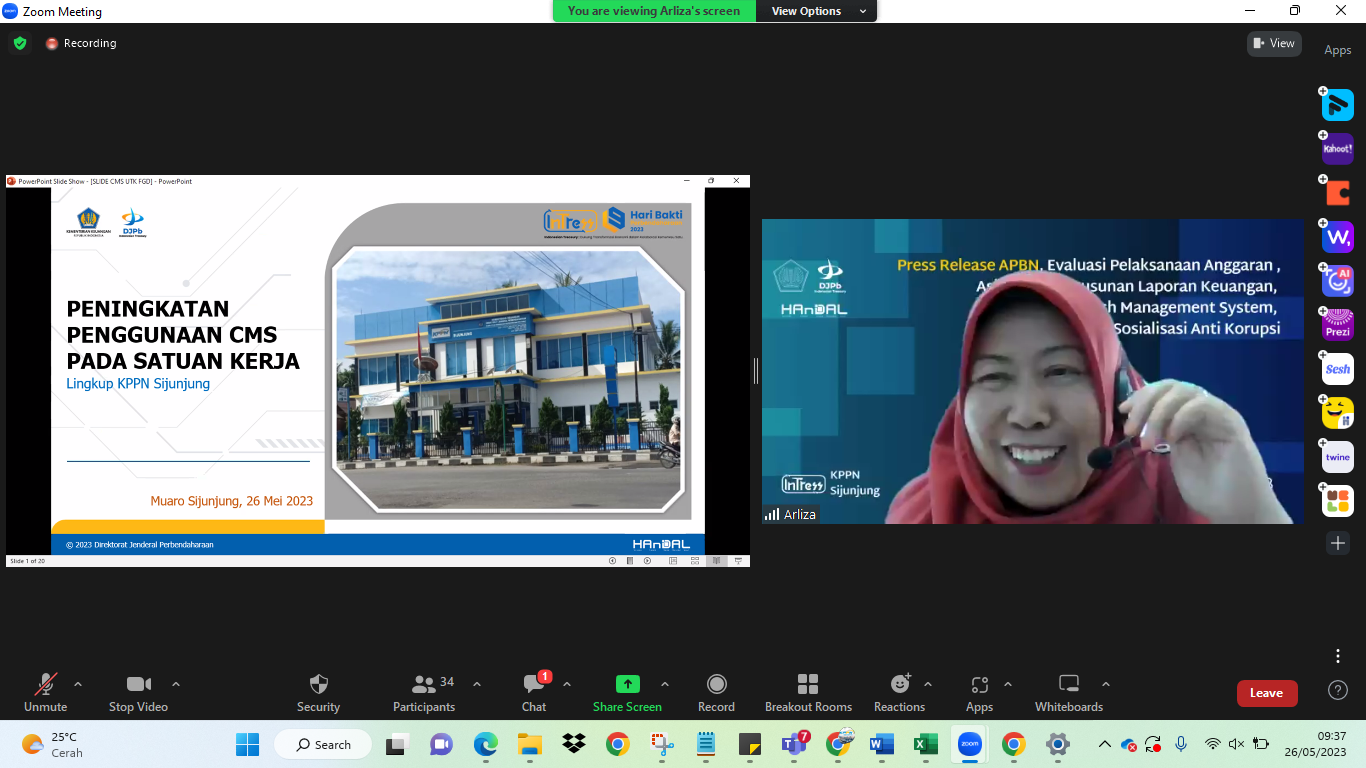Open the Chat panel
This screenshot has width=1366, height=768.
pos(534,693)
